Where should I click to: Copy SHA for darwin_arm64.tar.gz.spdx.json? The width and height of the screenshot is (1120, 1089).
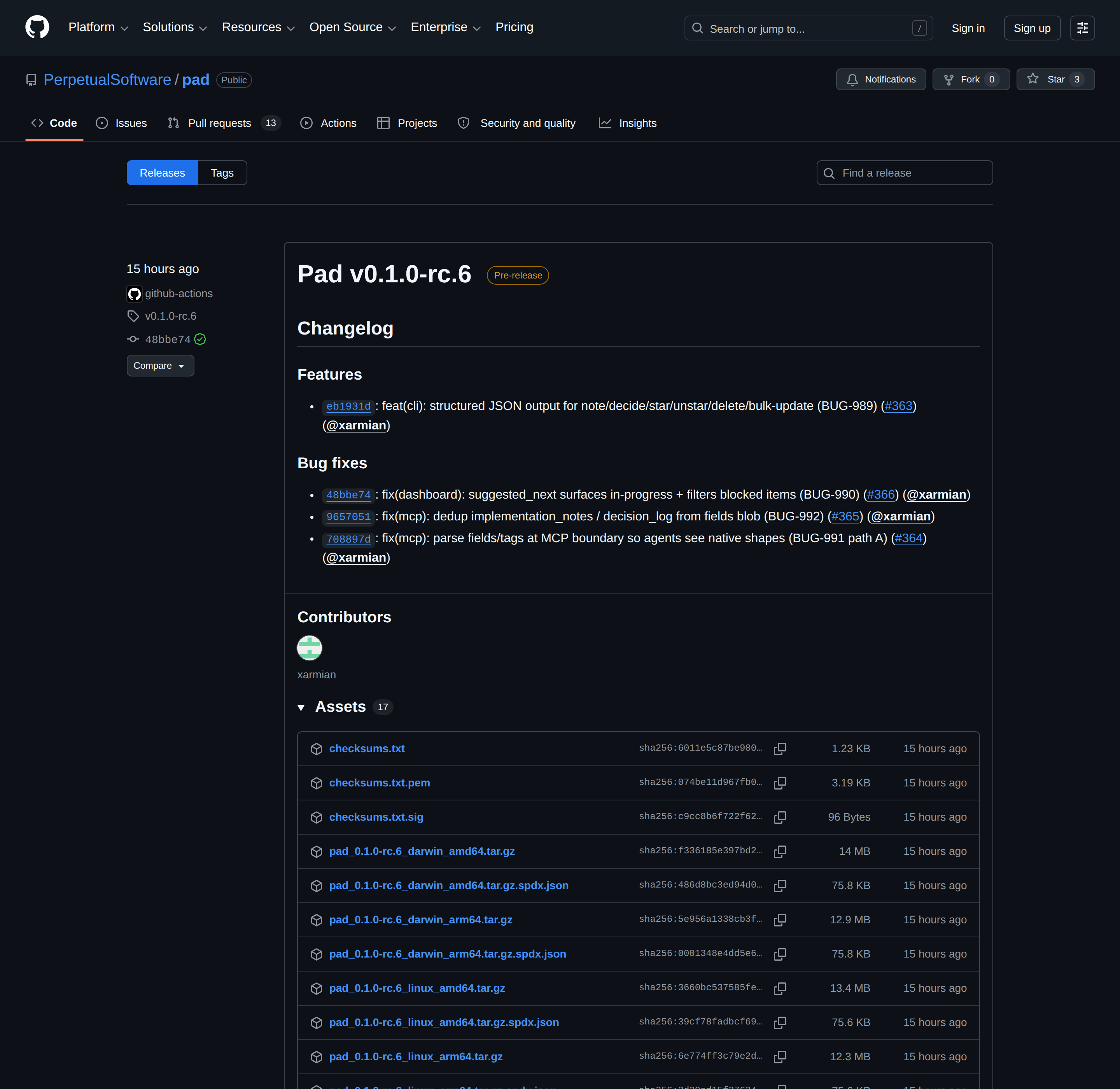tap(780, 954)
